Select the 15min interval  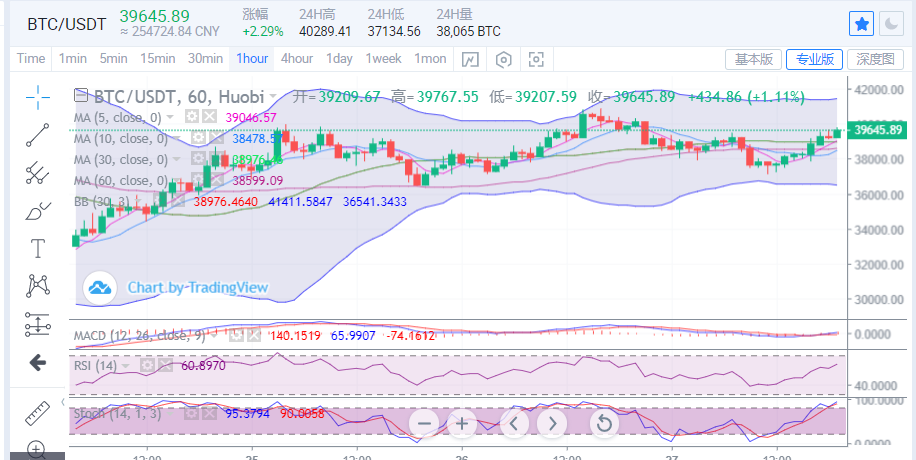(x=157, y=59)
